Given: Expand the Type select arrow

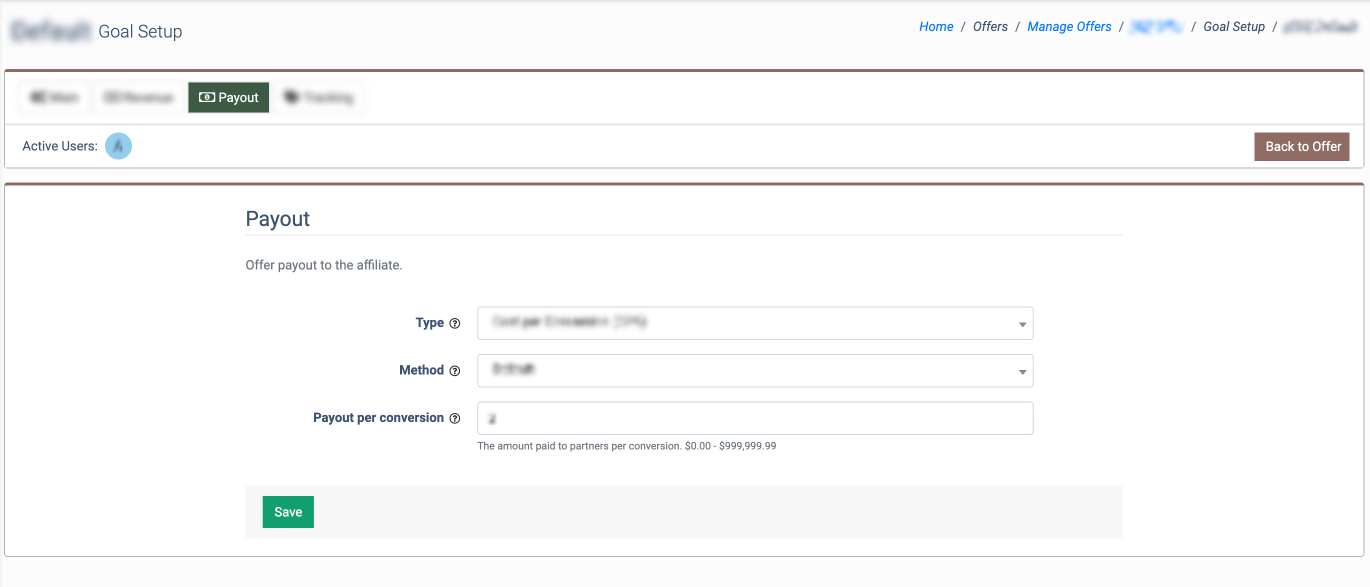Looking at the screenshot, I should tap(1022, 324).
